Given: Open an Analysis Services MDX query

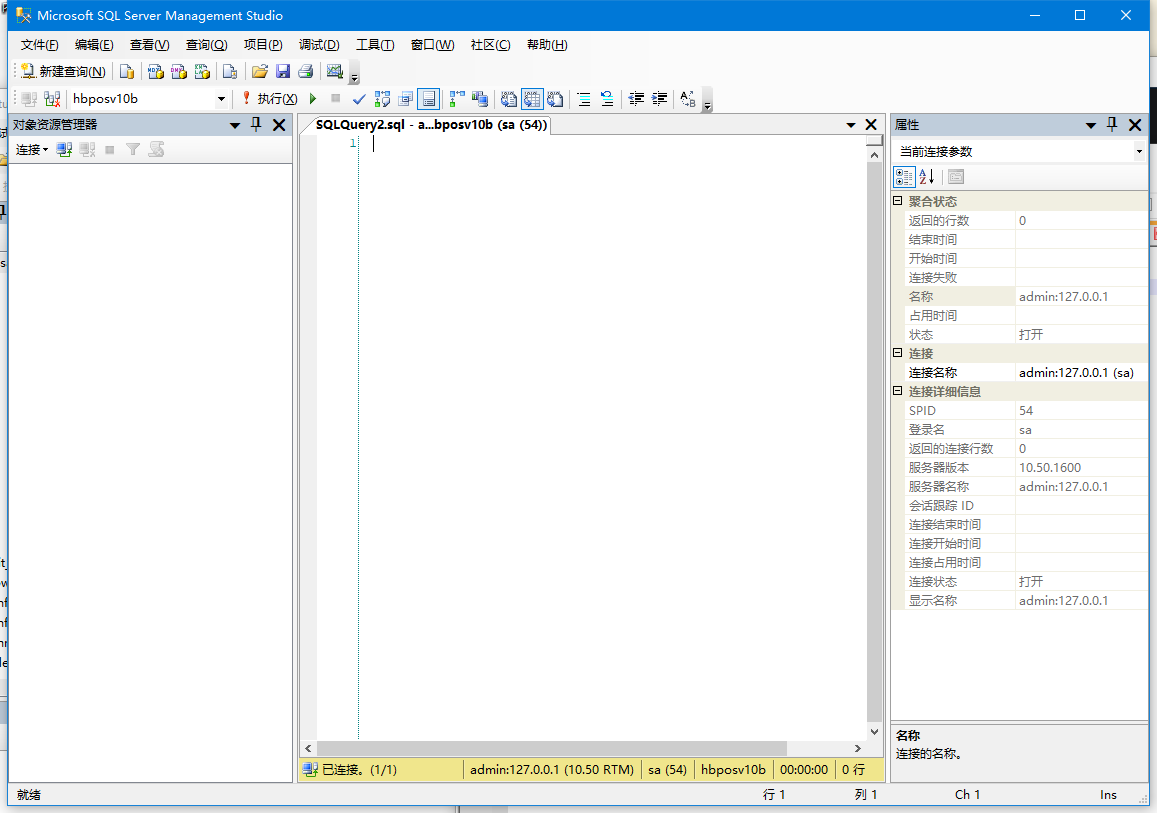Looking at the screenshot, I should point(156,72).
